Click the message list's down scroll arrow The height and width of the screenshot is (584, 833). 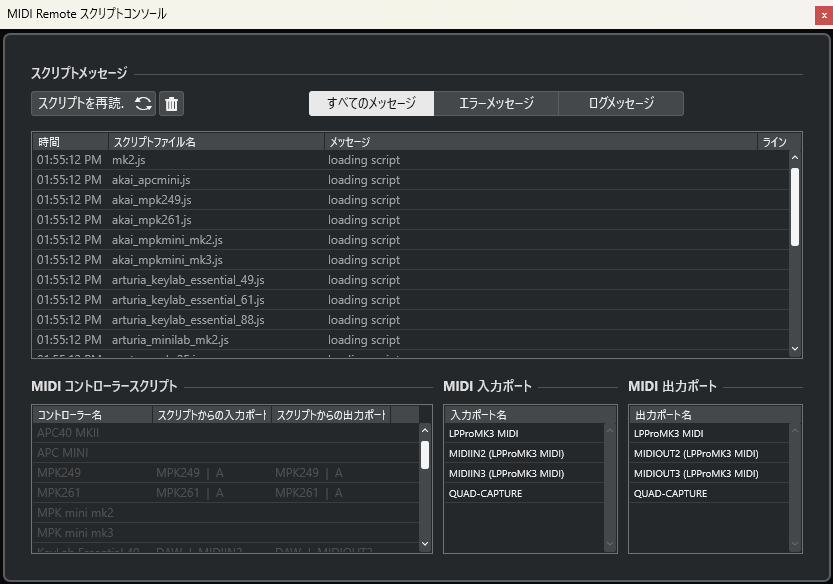click(x=795, y=348)
